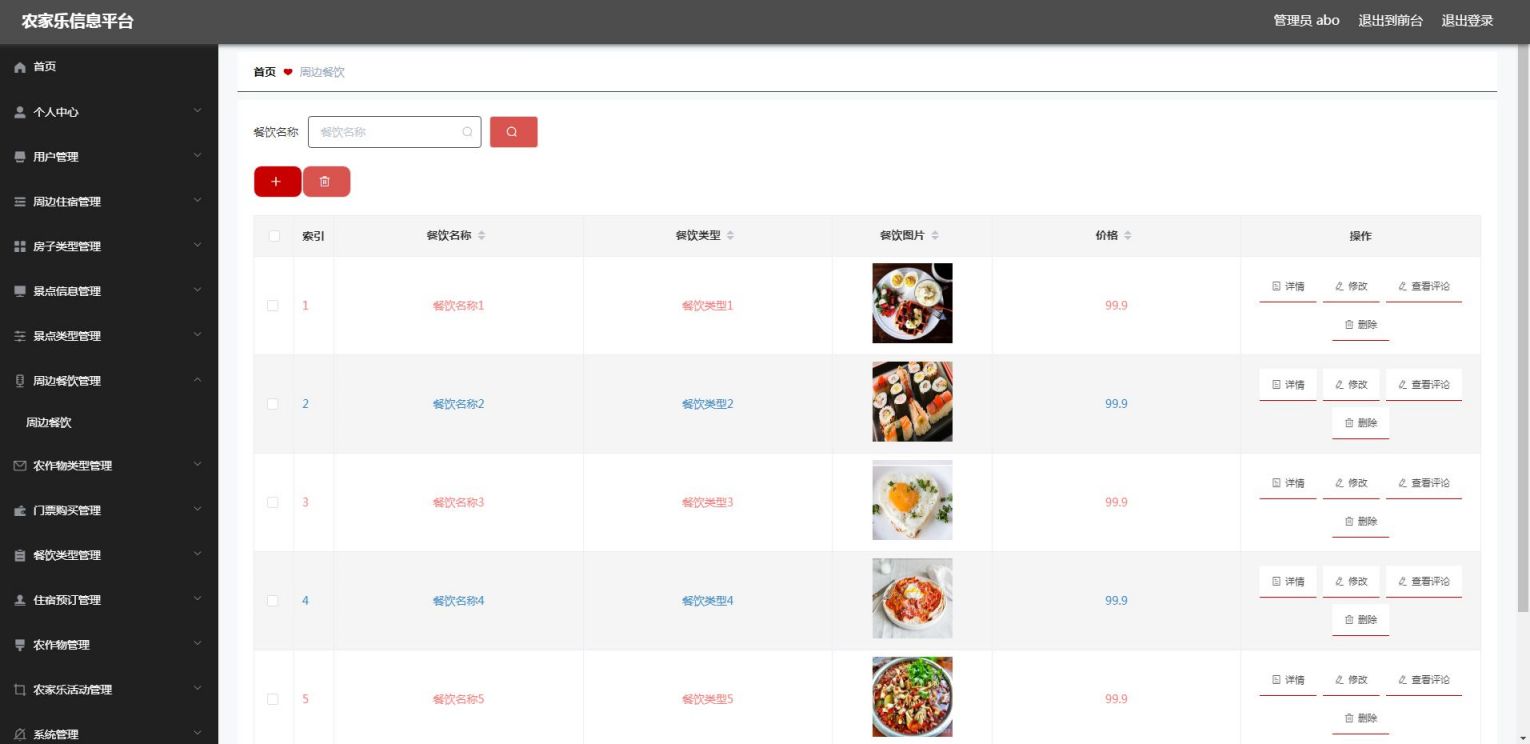Open the sushi thumbnail for 餐饮名称2
This screenshot has height=744, width=1530.
pyautogui.click(x=912, y=402)
